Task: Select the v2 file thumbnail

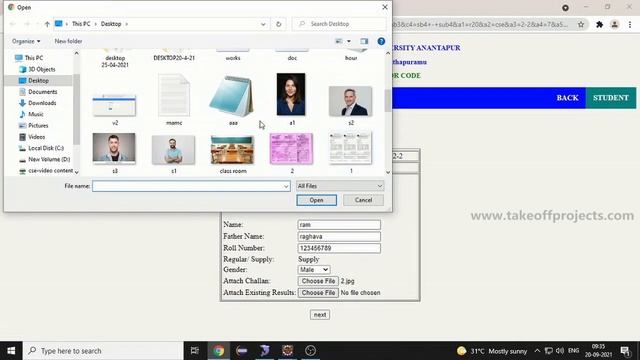Action: 114,105
